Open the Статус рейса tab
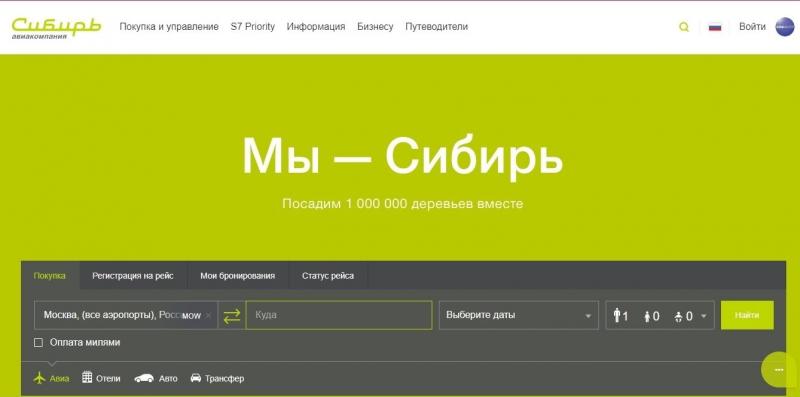Image resolution: width=800 pixels, height=397 pixels. (328, 276)
